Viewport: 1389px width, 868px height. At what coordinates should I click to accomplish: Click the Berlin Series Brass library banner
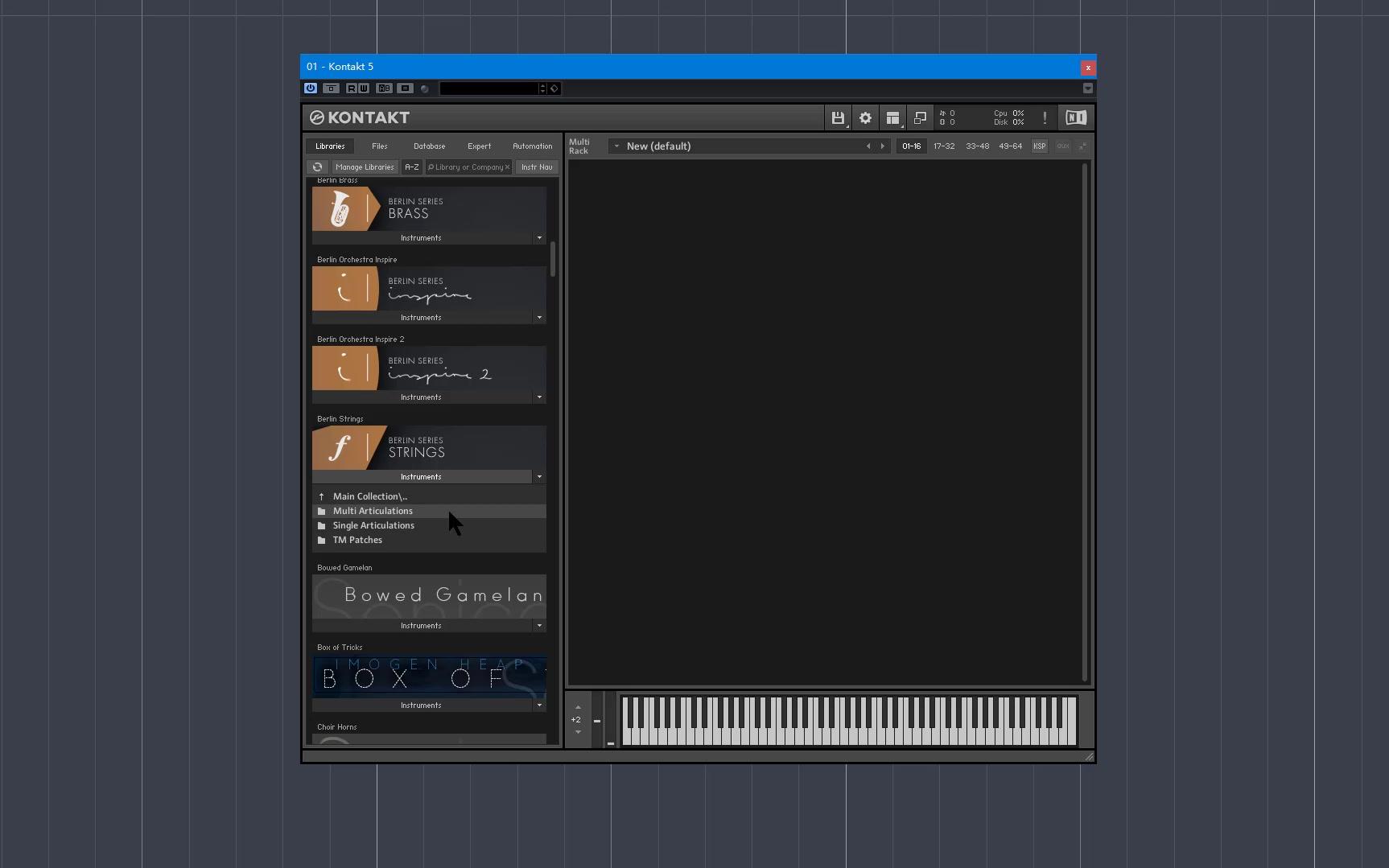[x=429, y=209]
